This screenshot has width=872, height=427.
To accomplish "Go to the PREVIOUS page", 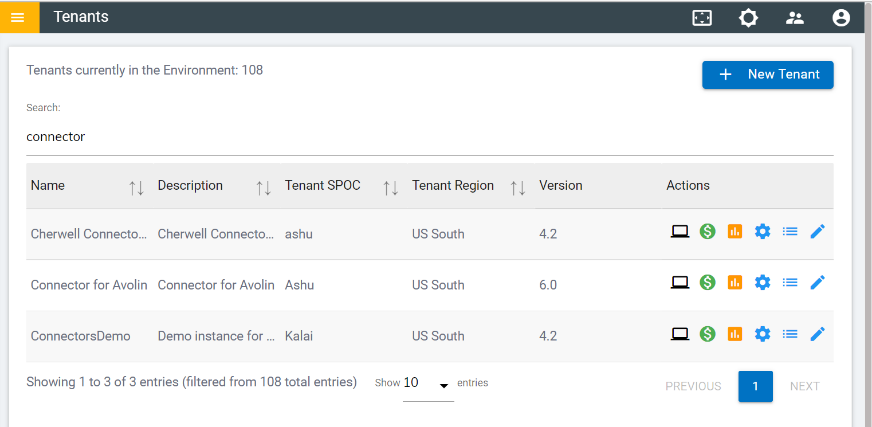I will (693, 386).
